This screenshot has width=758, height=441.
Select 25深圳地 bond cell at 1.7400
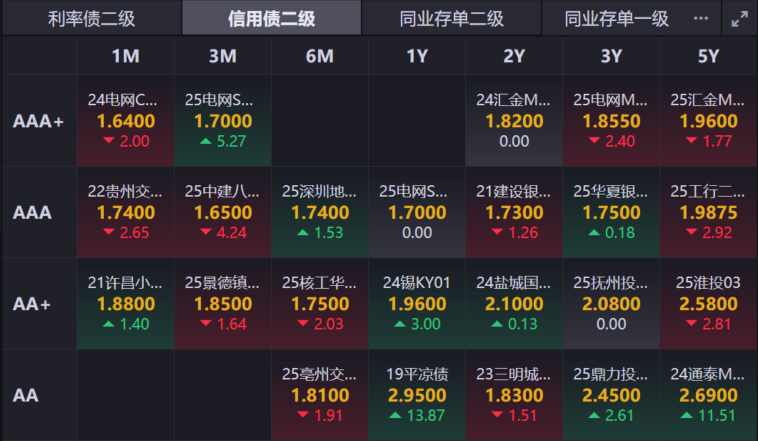[x=320, y=212]
